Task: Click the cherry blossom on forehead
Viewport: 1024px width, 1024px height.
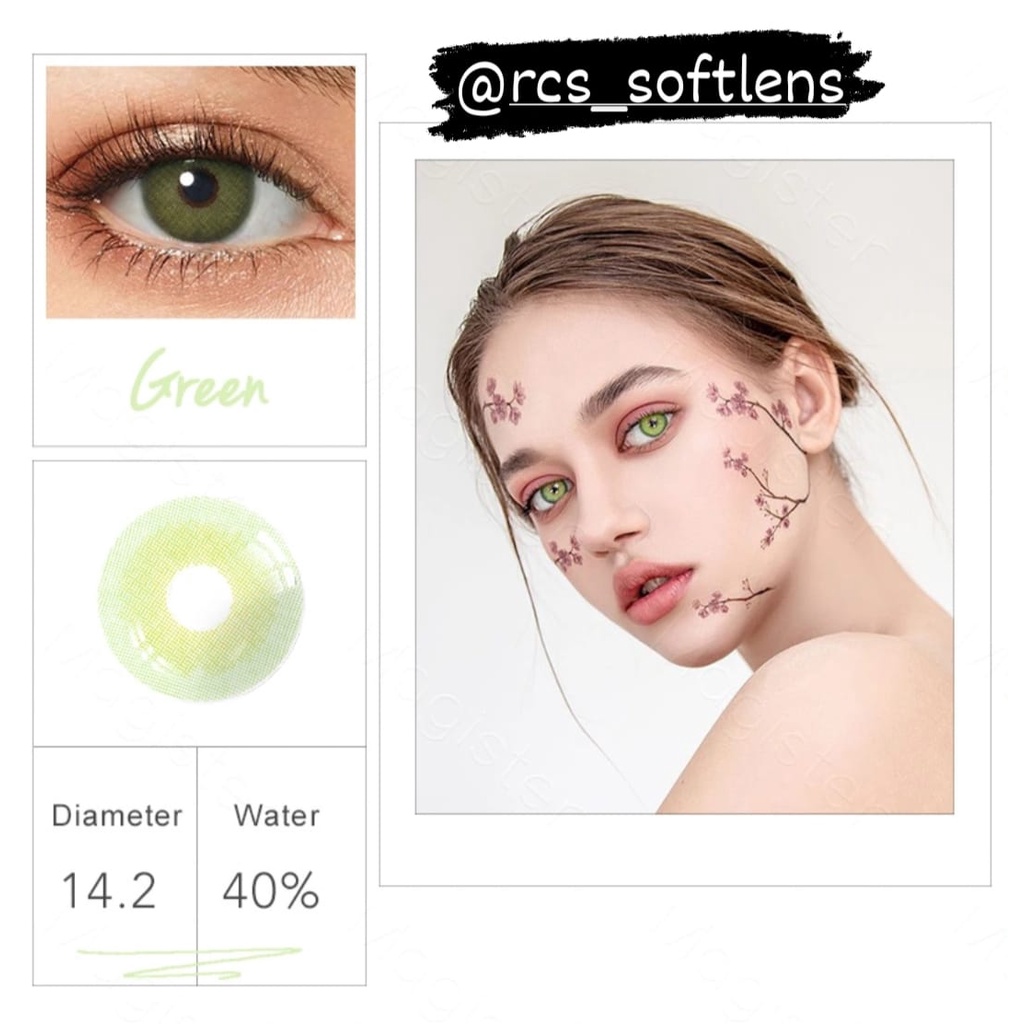Action: click(x=504, y=400)
